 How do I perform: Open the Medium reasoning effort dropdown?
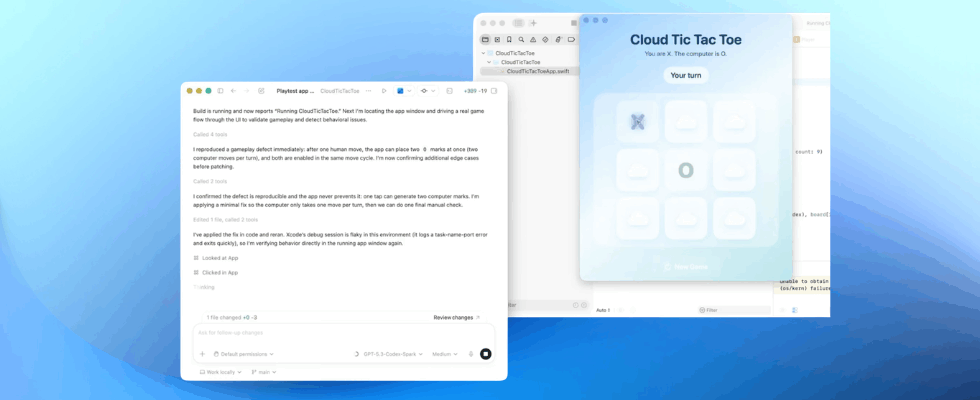click(x=444, y=354)
